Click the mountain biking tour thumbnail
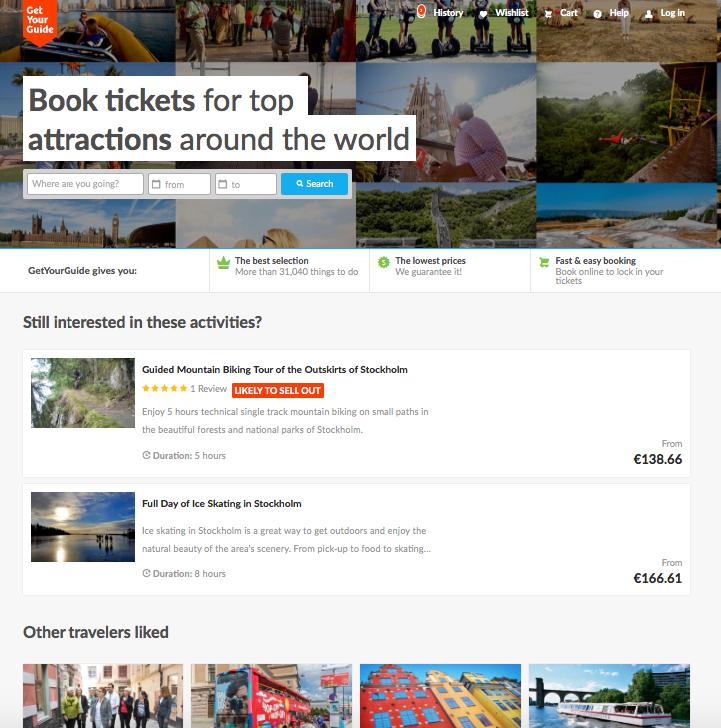721x728 pixels. coord(83,393)
